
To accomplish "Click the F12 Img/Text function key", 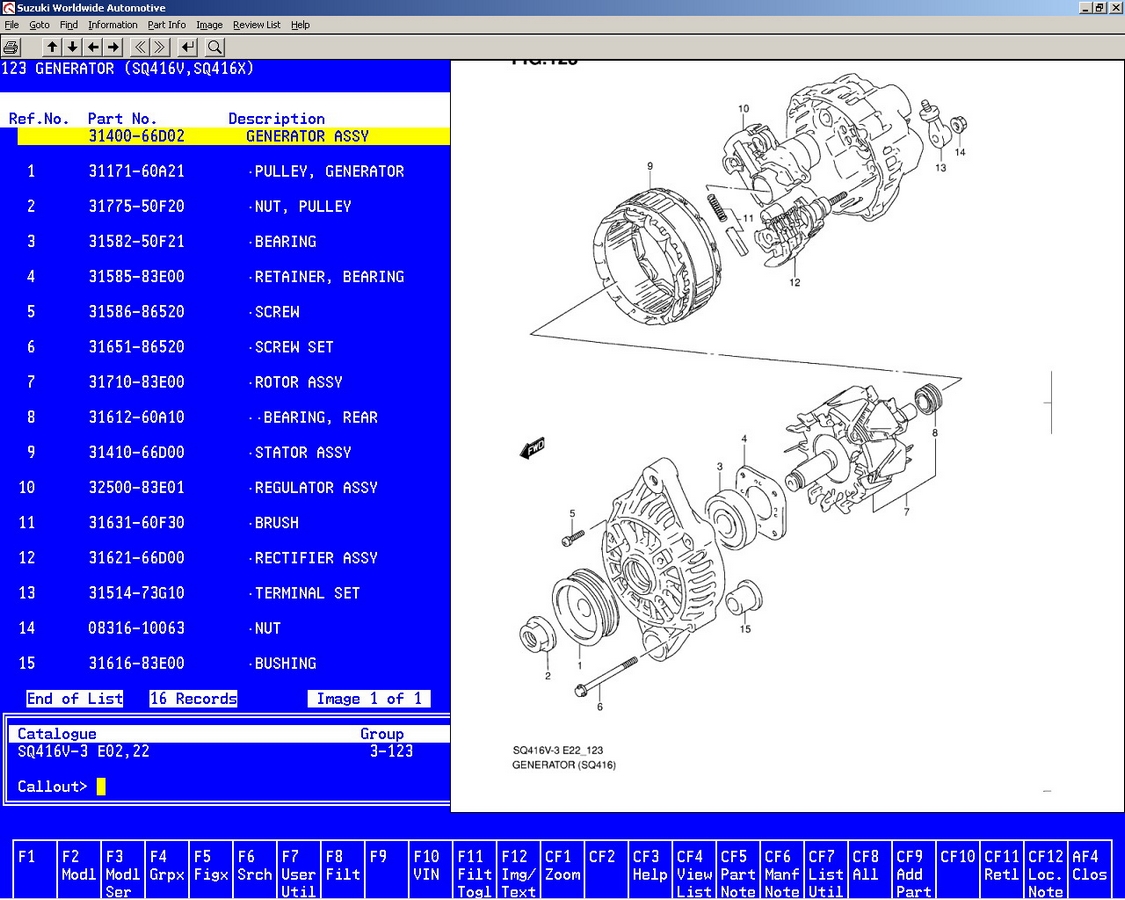I will [518, 869].
